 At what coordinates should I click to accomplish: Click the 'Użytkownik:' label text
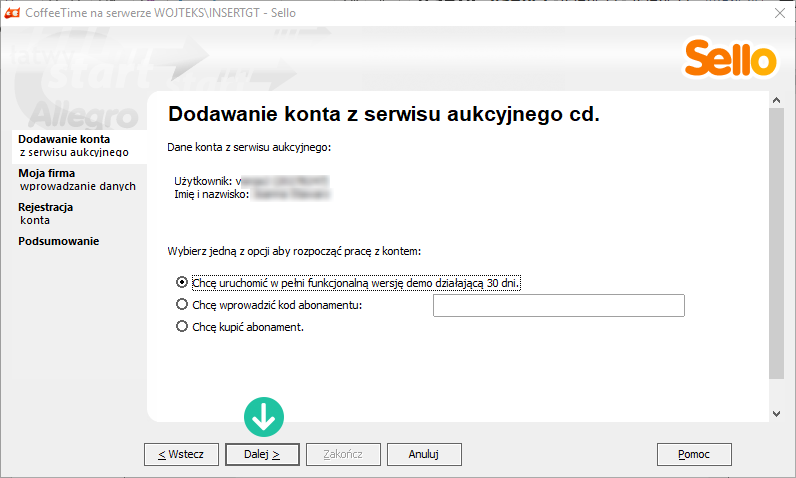click(203, 181)
